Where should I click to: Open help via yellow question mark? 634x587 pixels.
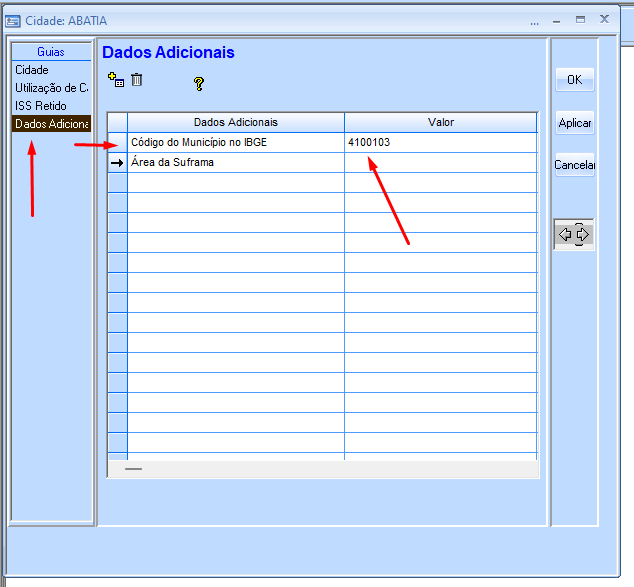coord(199,84)
